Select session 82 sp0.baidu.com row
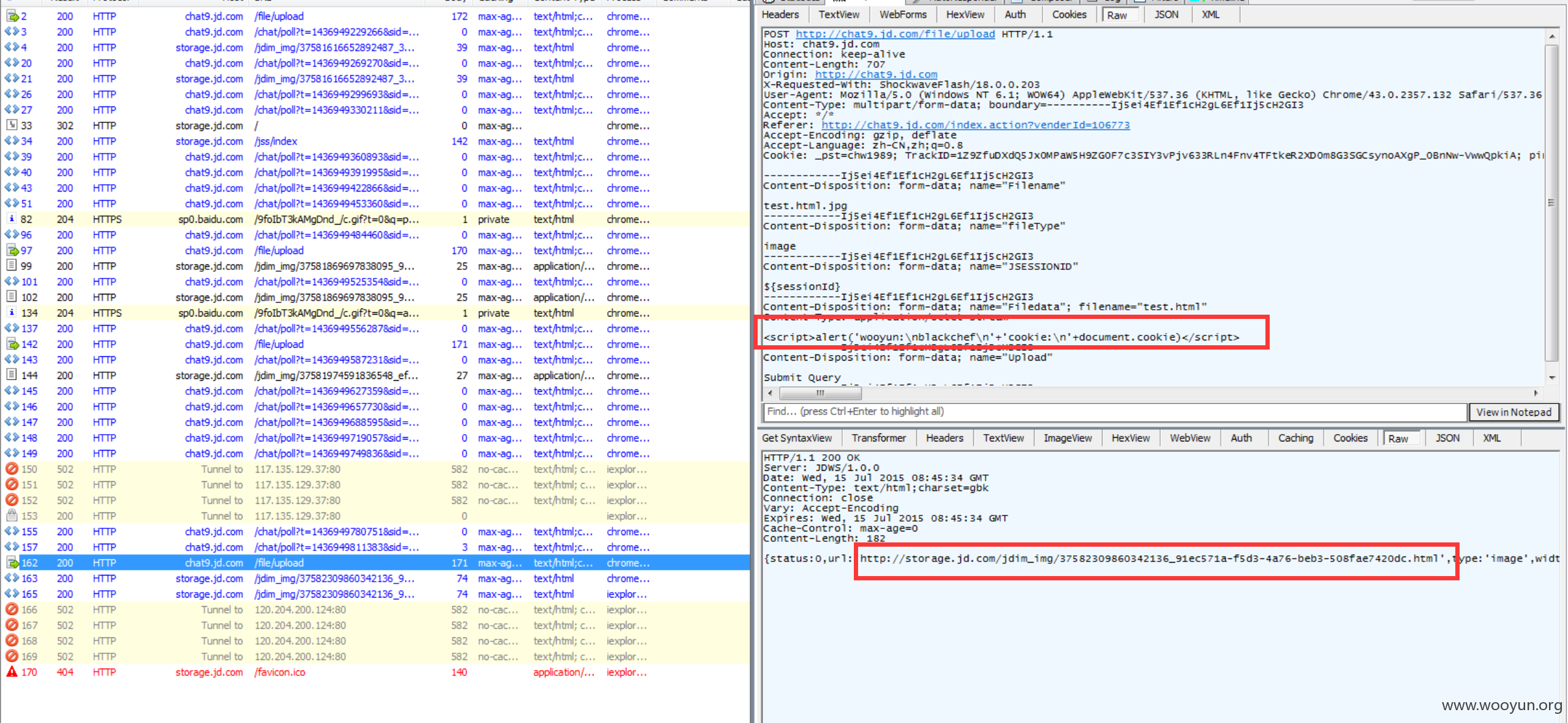 point(375,219)
